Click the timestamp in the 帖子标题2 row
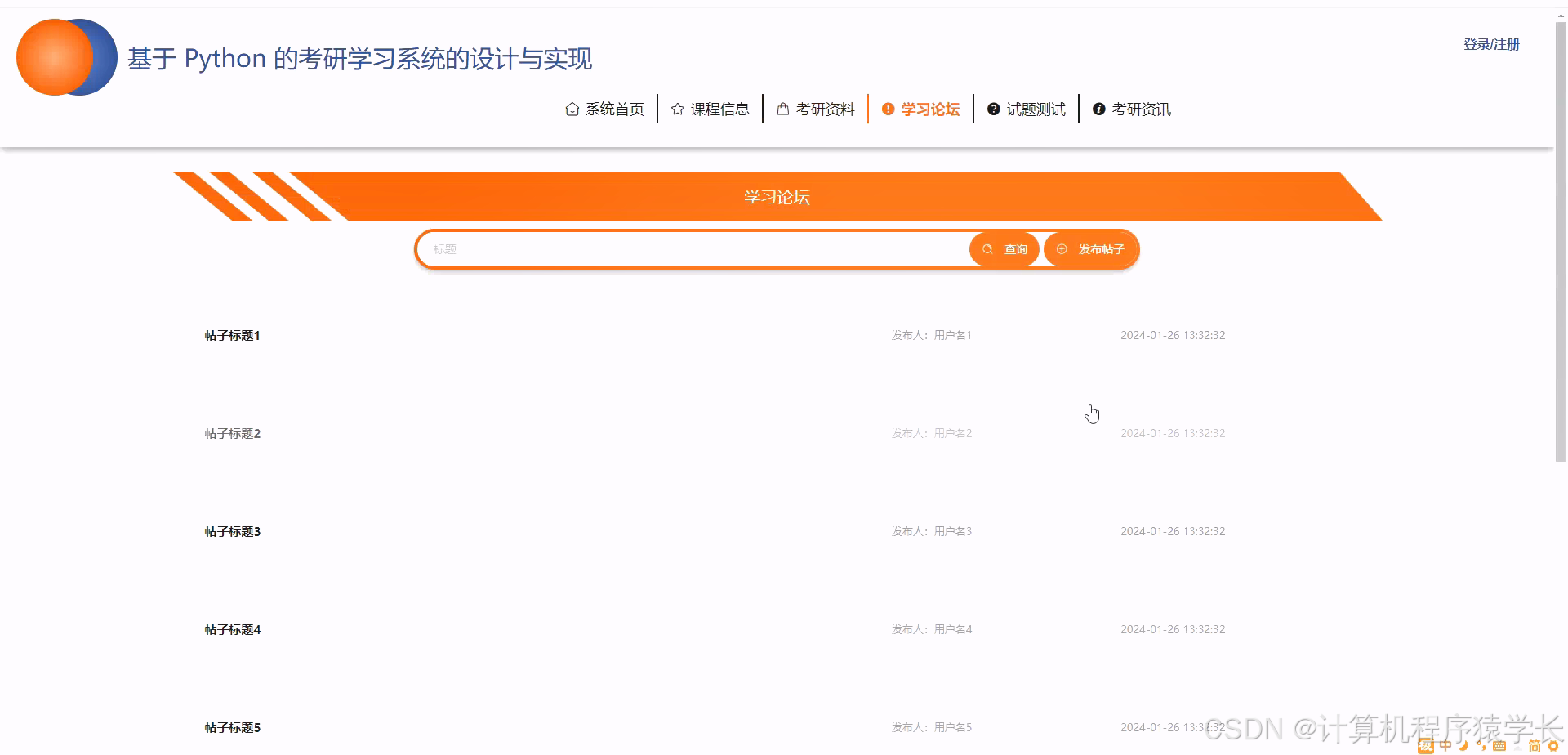The width and height of the screenshot is (1568, 755). click(x=1173, y=433)
